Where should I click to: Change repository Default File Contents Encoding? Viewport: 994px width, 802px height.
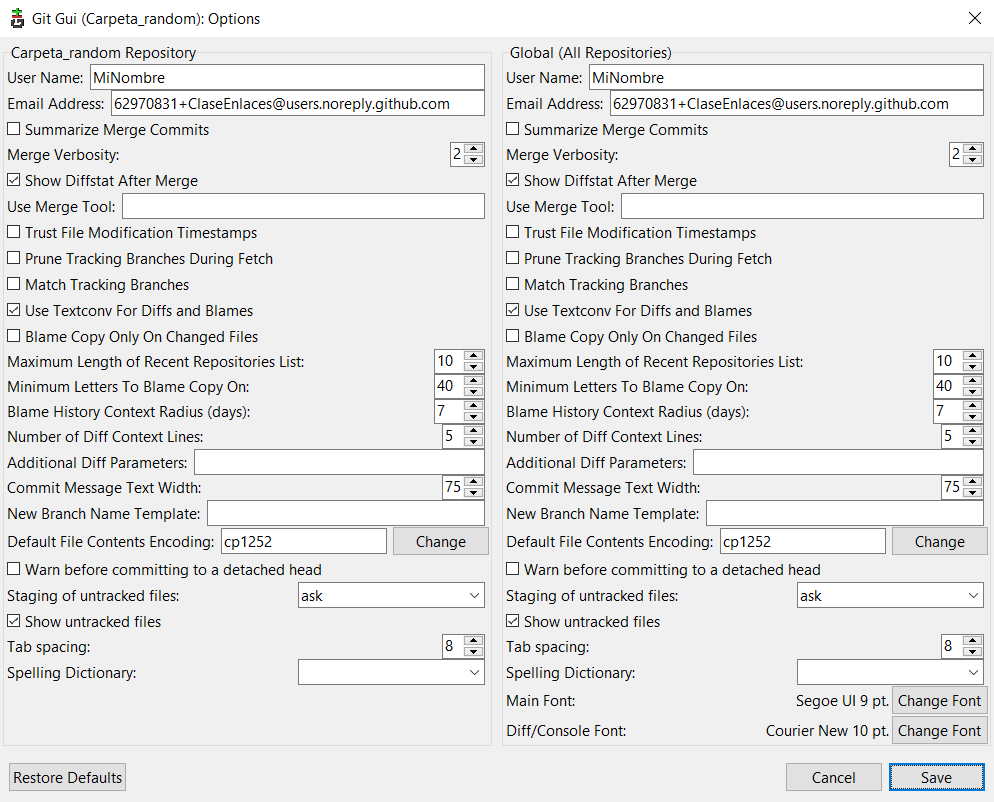441,541
